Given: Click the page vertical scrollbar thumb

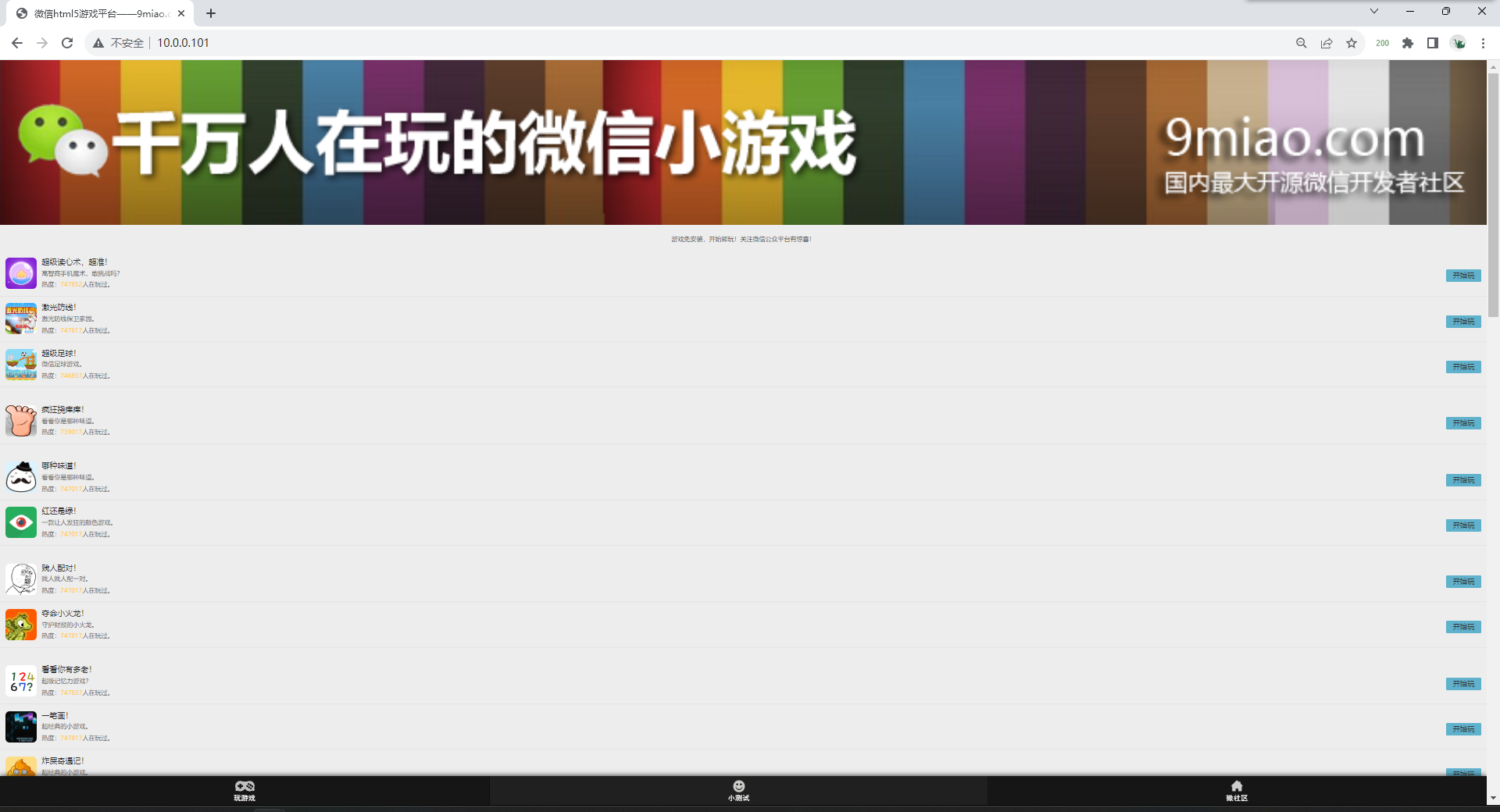Looking at the screenshot, I should (1493, 195).
